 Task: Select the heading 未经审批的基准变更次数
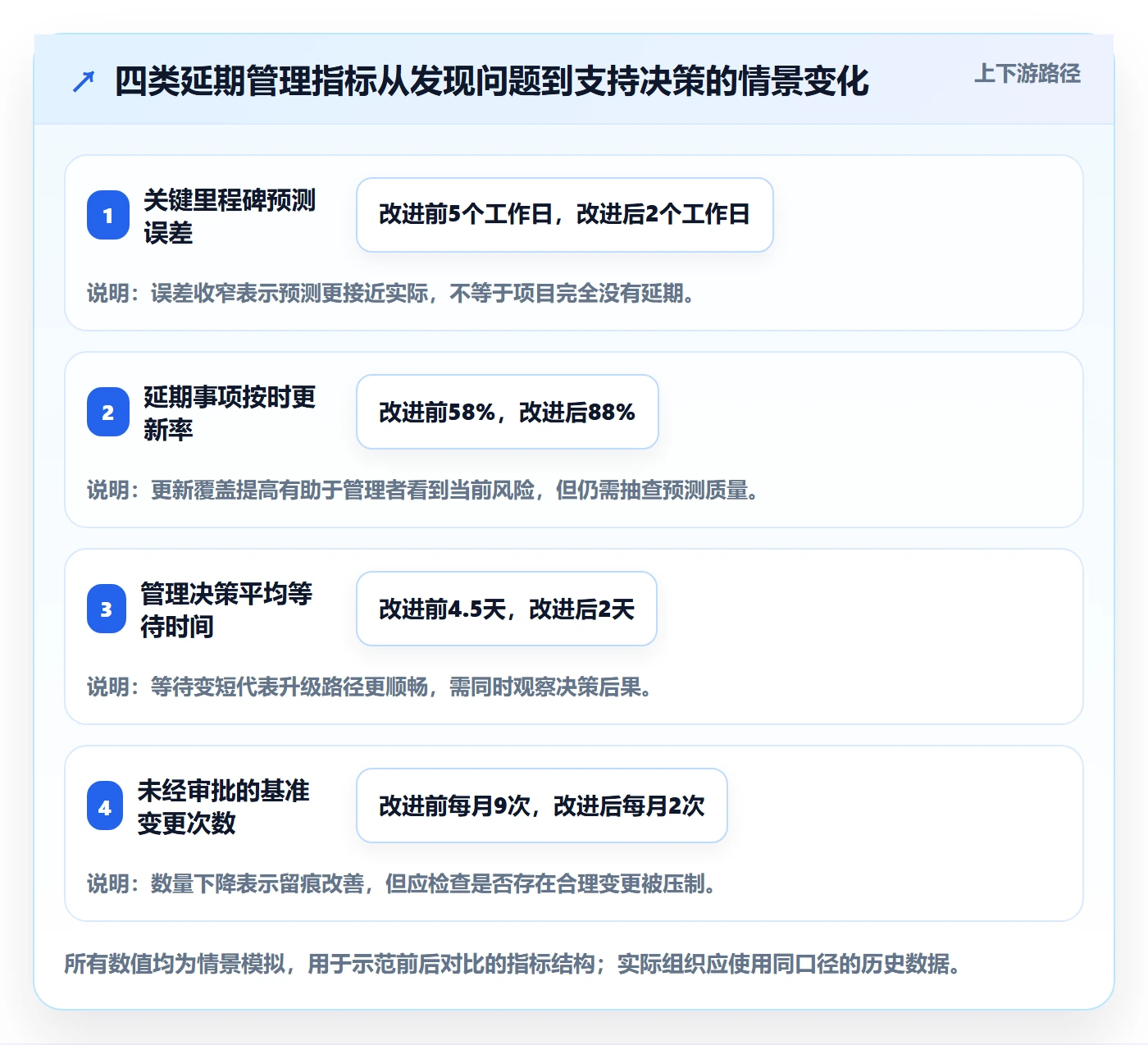[224, 806]
